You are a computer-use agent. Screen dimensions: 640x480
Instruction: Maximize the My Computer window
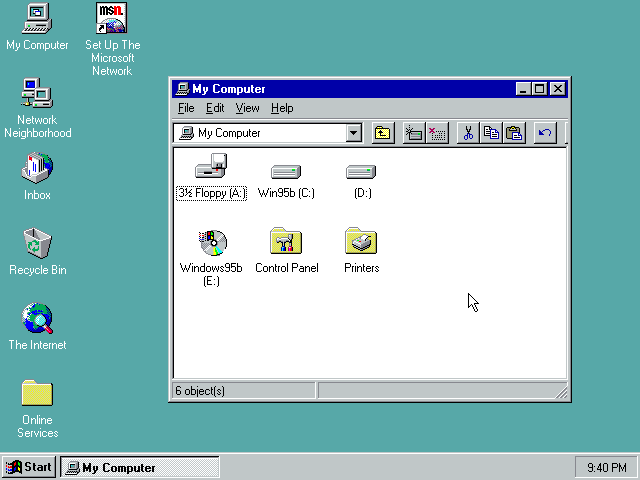click(539, 89)
